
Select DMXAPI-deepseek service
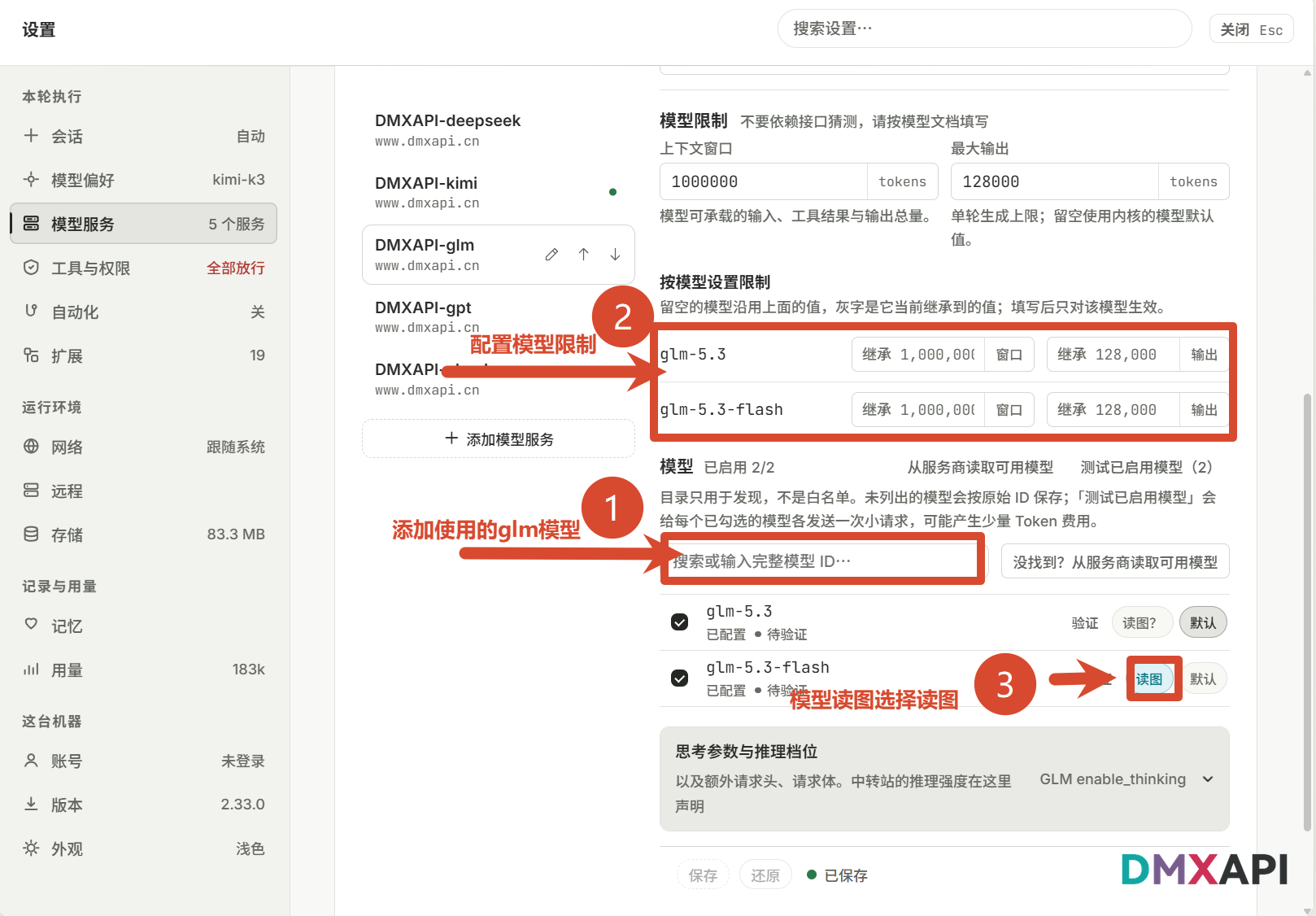coord(499,130)
